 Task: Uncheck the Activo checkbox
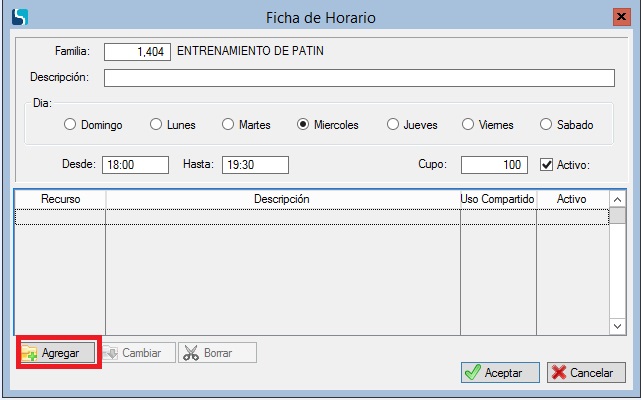click(x=546, y=164)
